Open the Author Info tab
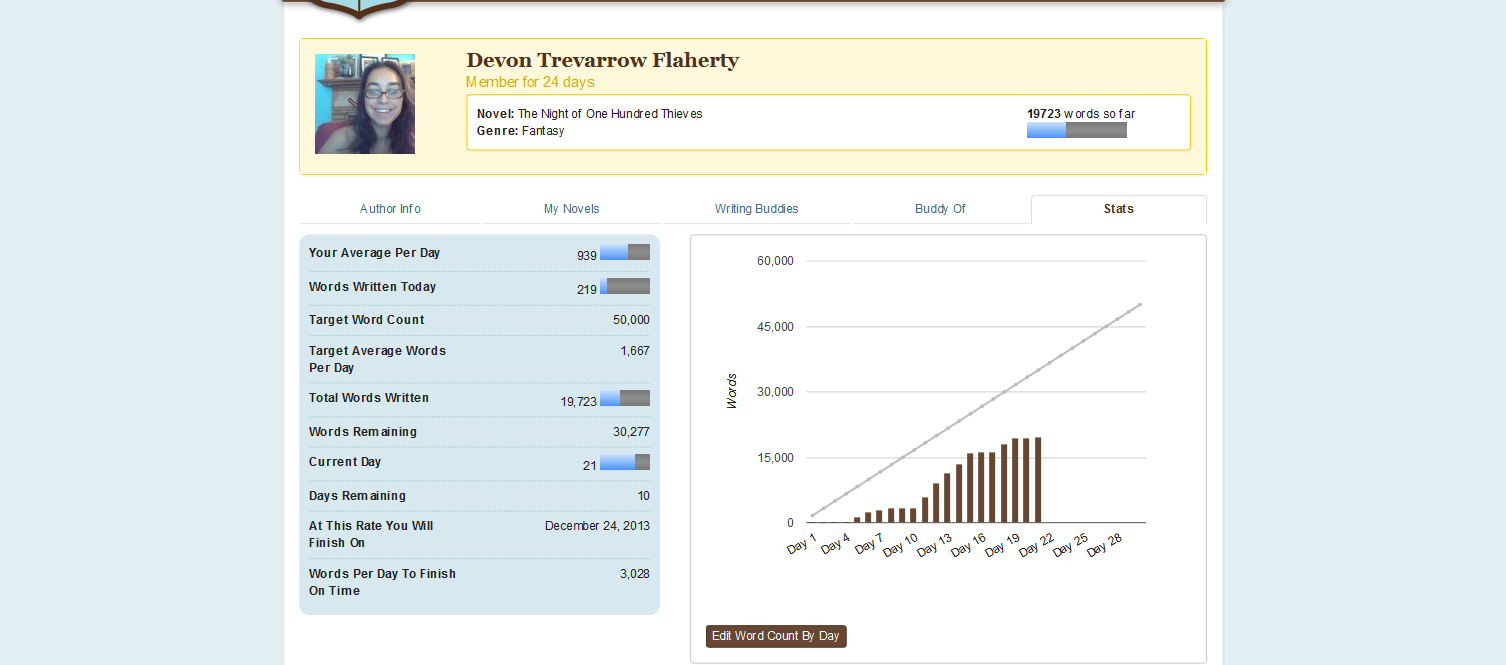Image resolution: width=1506 pixels, height=665 pixels. (x=390, y=209)
